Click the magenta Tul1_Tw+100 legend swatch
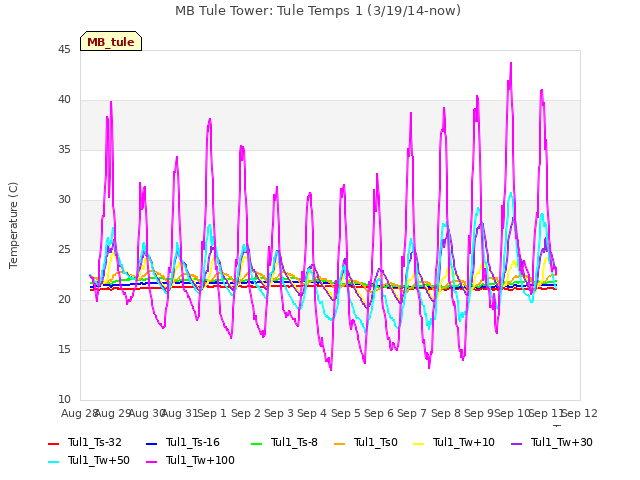 click(x=151, y=462)
